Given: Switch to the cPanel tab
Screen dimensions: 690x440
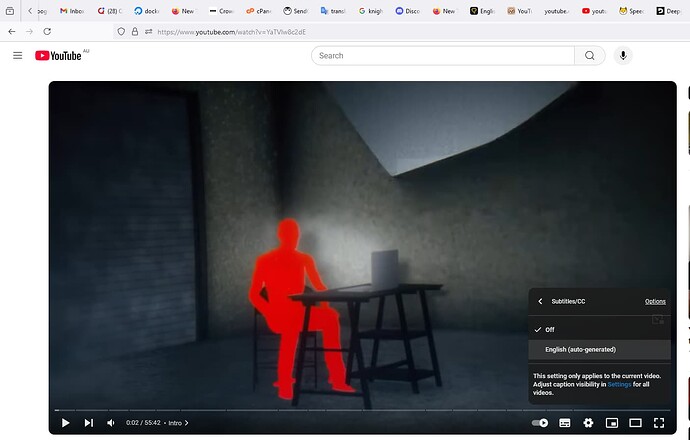Looking at the screenshot, I should [259, 11].
